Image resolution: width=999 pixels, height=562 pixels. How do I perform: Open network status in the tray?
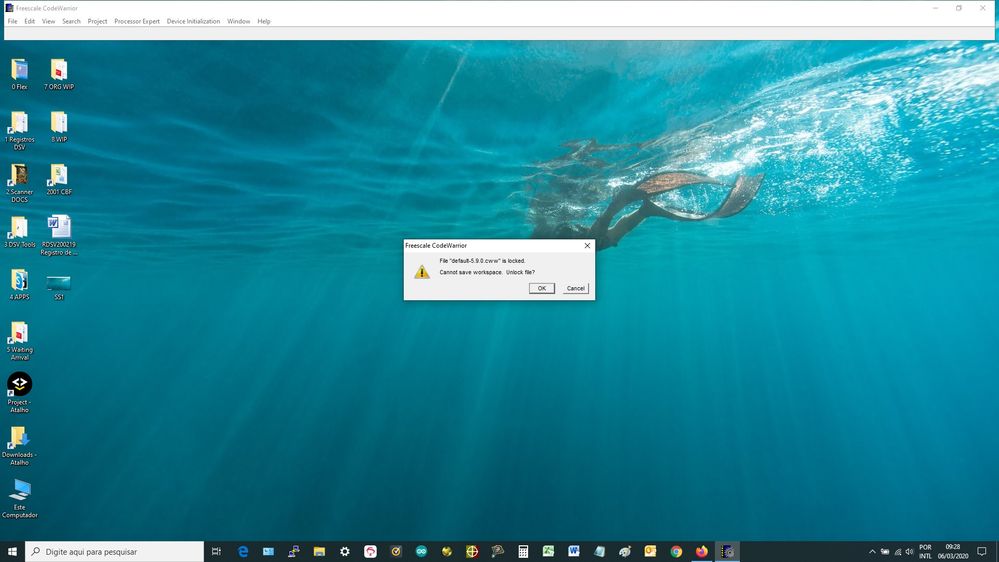tap(897, 552)
